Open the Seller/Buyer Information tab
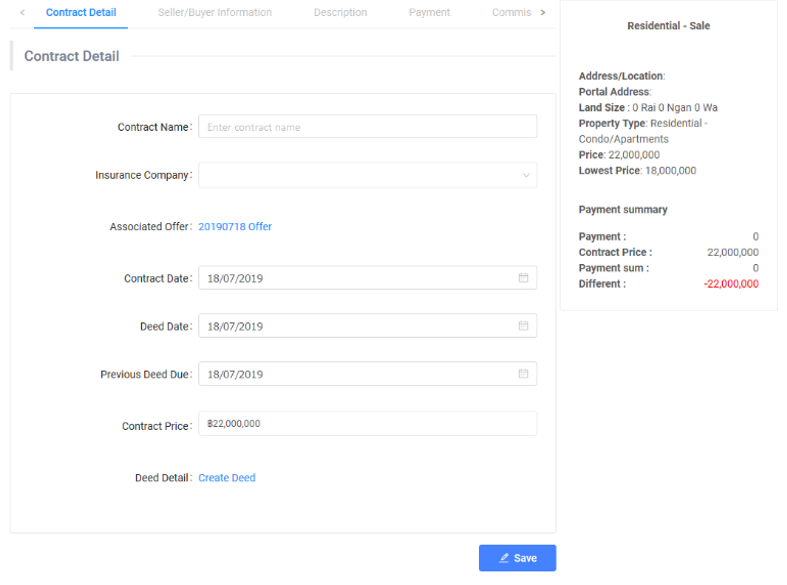 pyautogui.click(x=215, y=13)
